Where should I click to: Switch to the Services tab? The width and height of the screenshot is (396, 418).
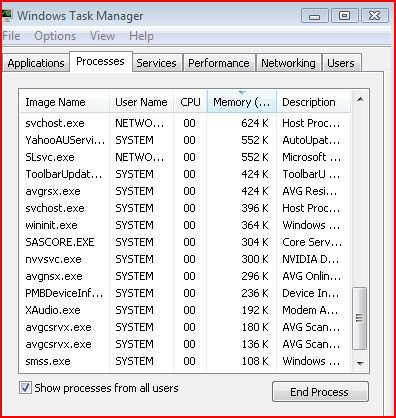click(x=156, y=63)
